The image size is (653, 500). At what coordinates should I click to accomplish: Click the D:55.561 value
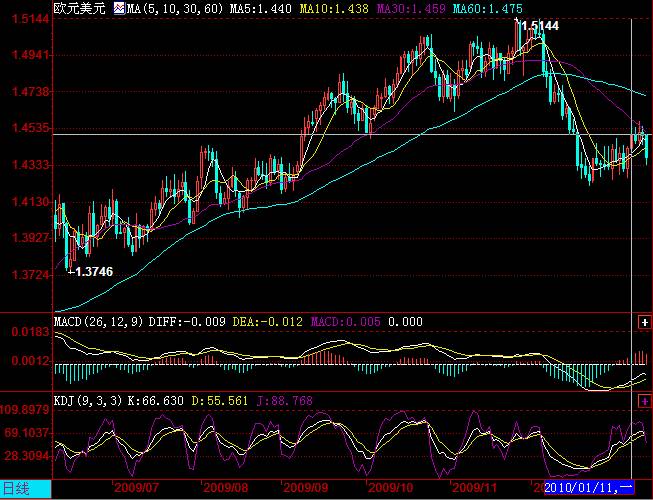tap(219, 401)
